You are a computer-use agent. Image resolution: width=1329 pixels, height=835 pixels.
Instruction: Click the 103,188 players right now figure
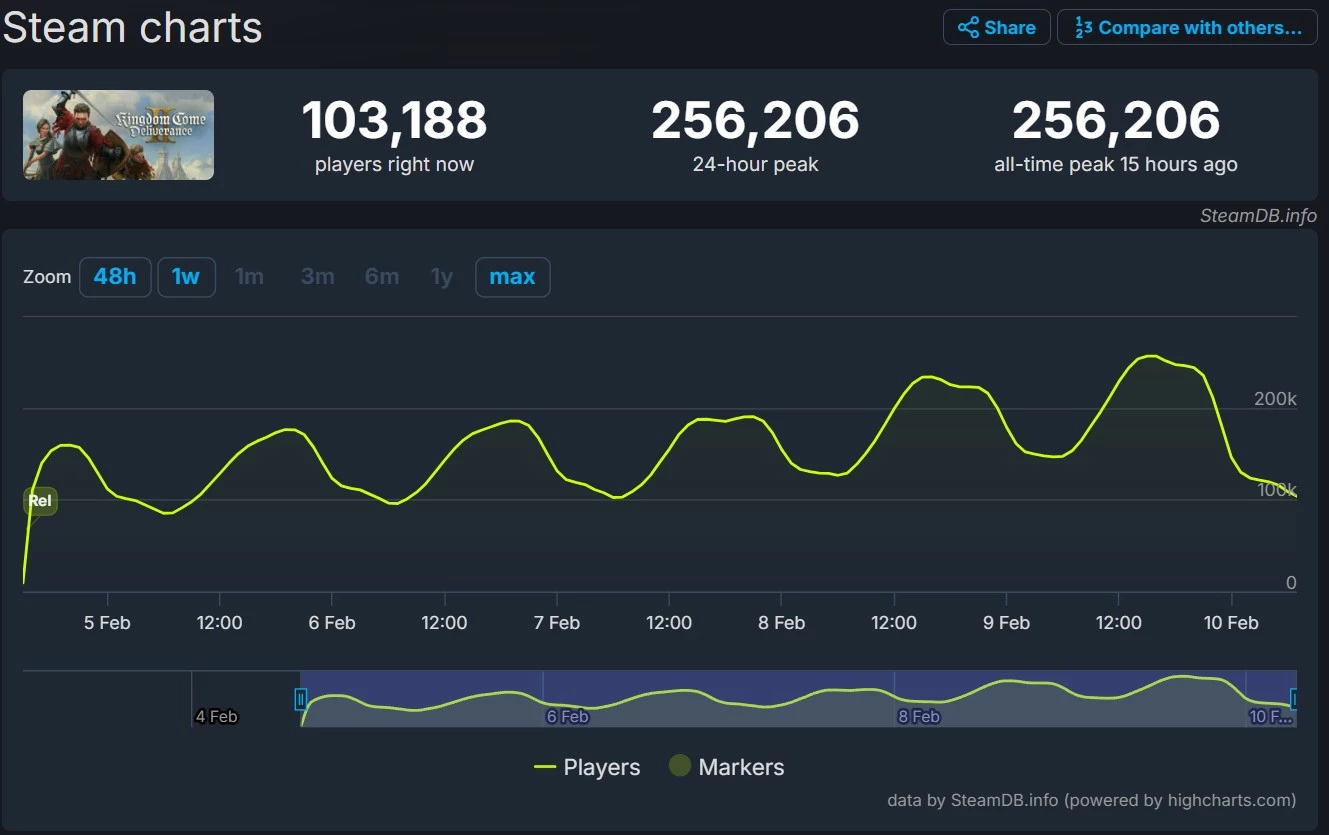click(x=394, y=121)
